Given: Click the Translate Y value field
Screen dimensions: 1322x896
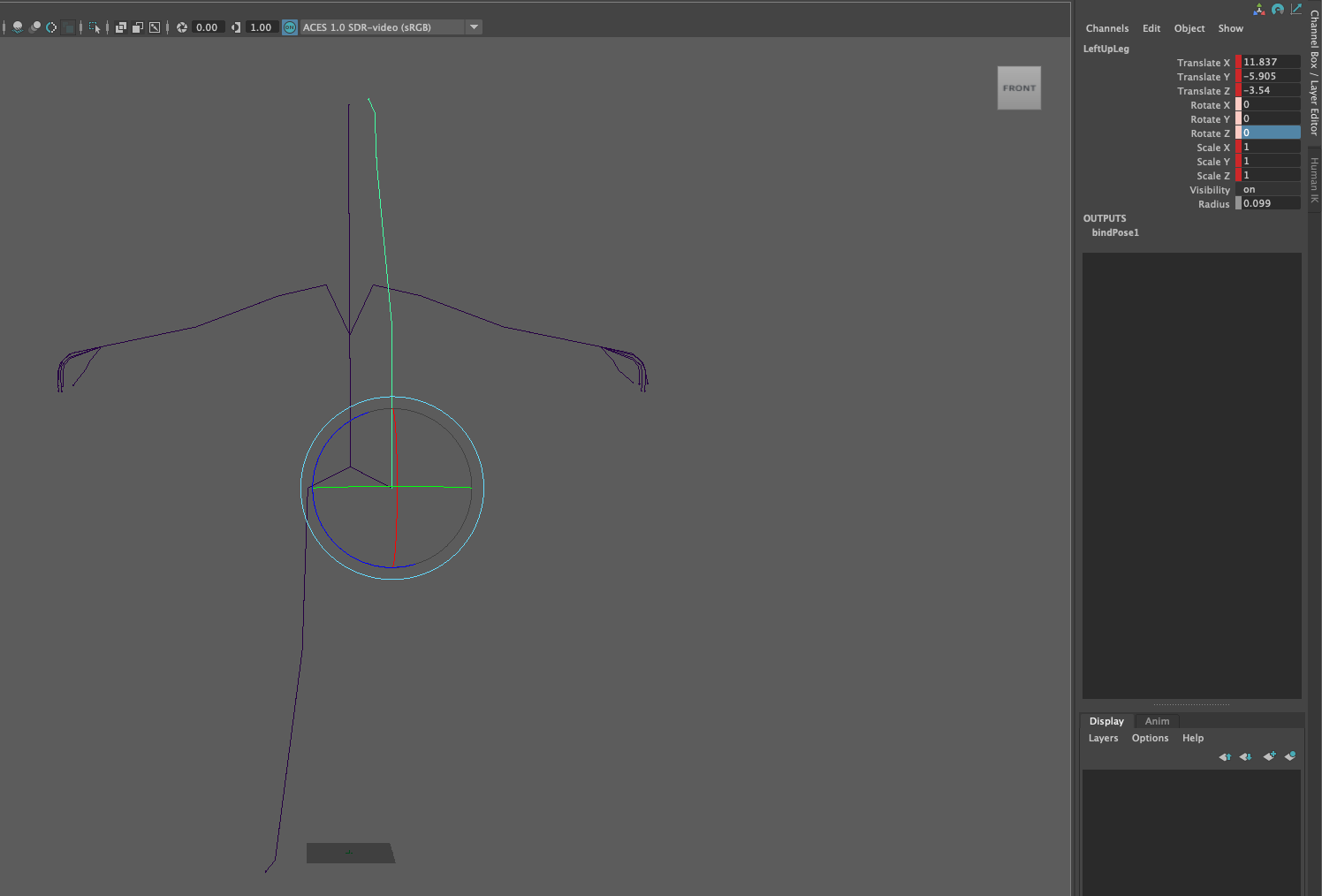Looking at the screenshot, I should coord(1270,77).
